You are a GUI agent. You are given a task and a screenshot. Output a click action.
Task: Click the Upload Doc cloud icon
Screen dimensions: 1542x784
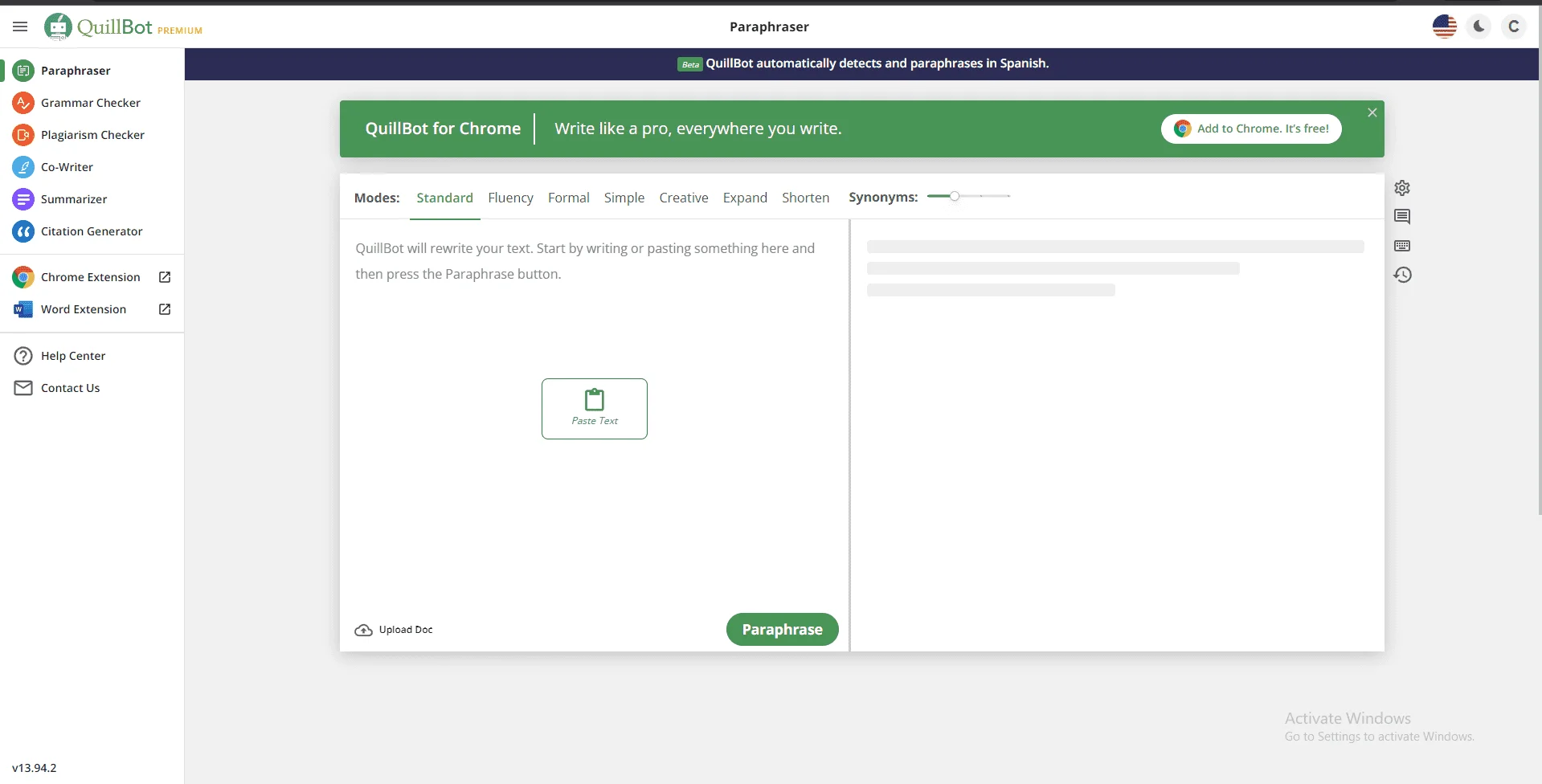[363, 630]
